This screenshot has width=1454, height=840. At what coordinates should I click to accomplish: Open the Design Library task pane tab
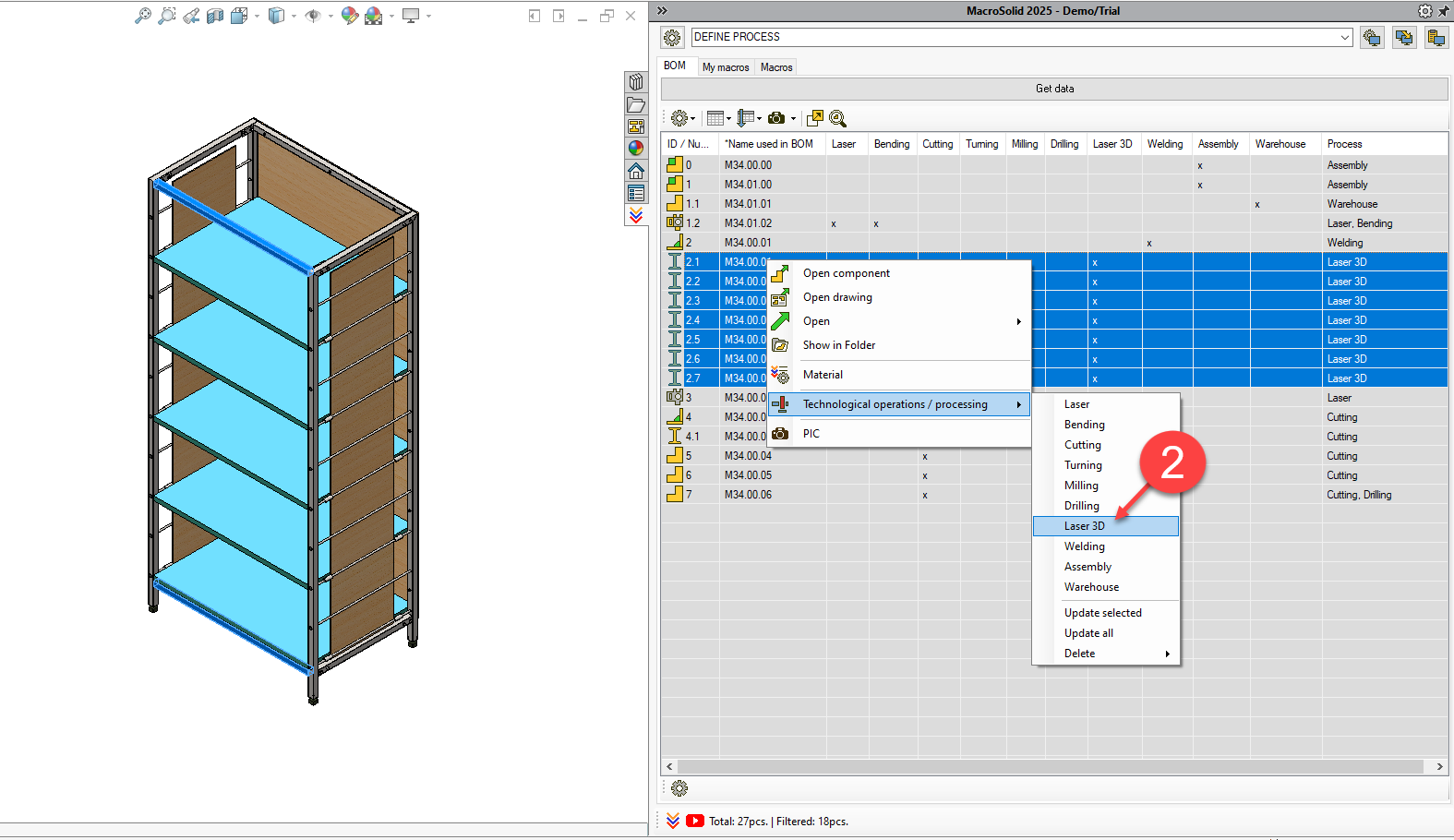click(636, 82)
